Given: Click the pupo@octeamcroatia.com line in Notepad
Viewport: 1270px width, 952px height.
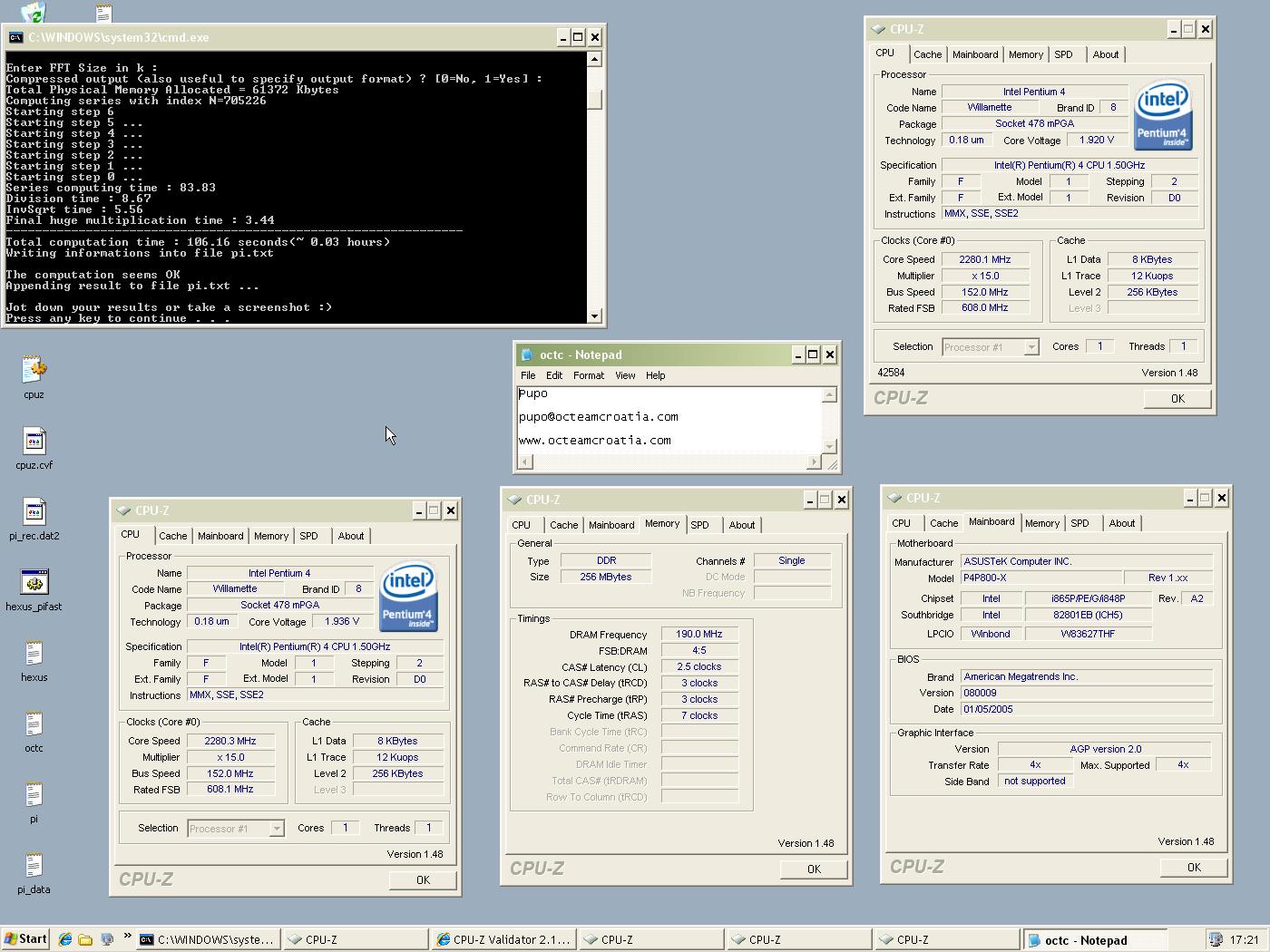Looking at the screenshot, I should click(599, 416).
